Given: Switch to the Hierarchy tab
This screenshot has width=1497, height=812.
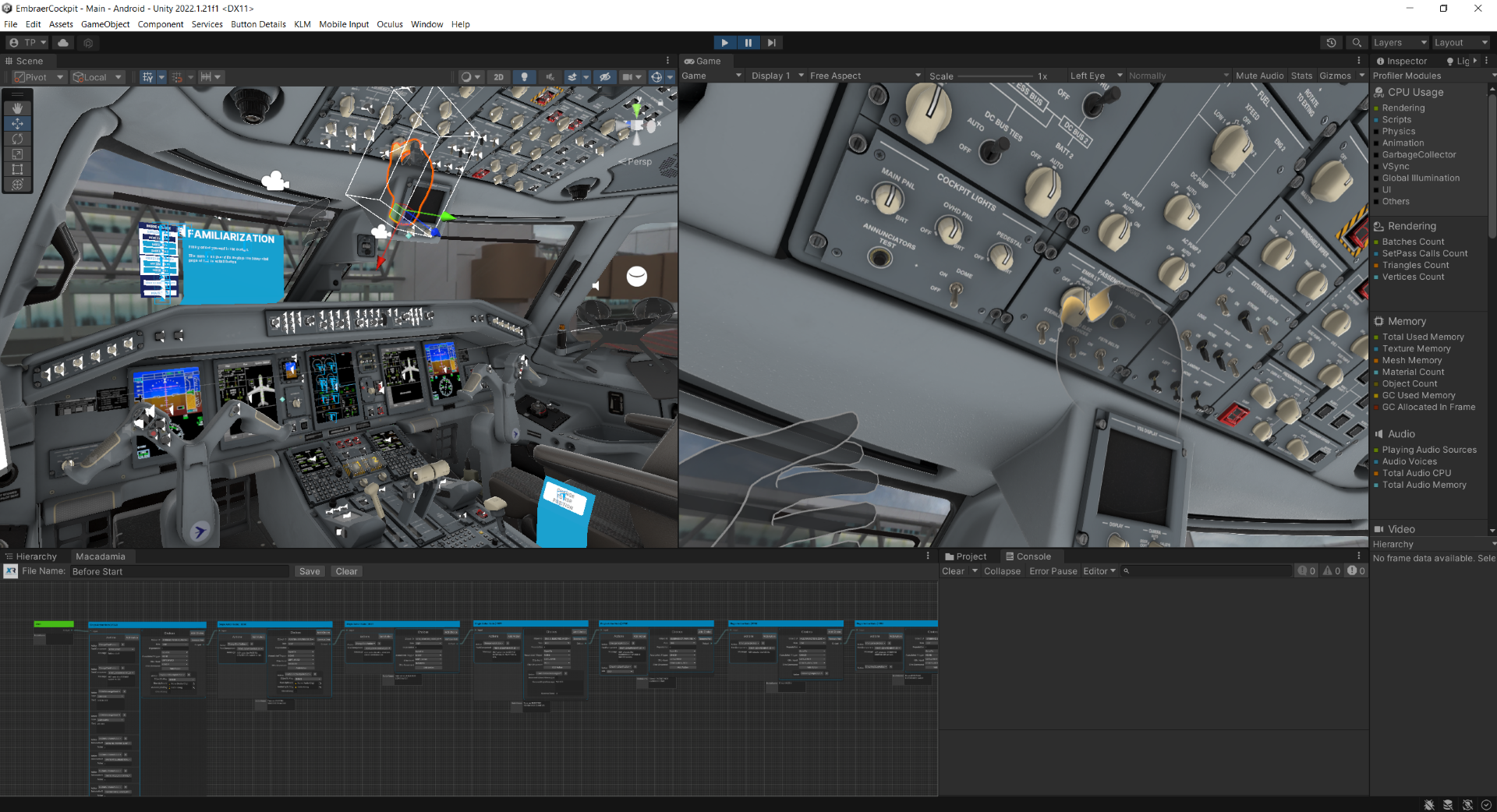Looking at the screenshot, I should (x=32, y=556).
